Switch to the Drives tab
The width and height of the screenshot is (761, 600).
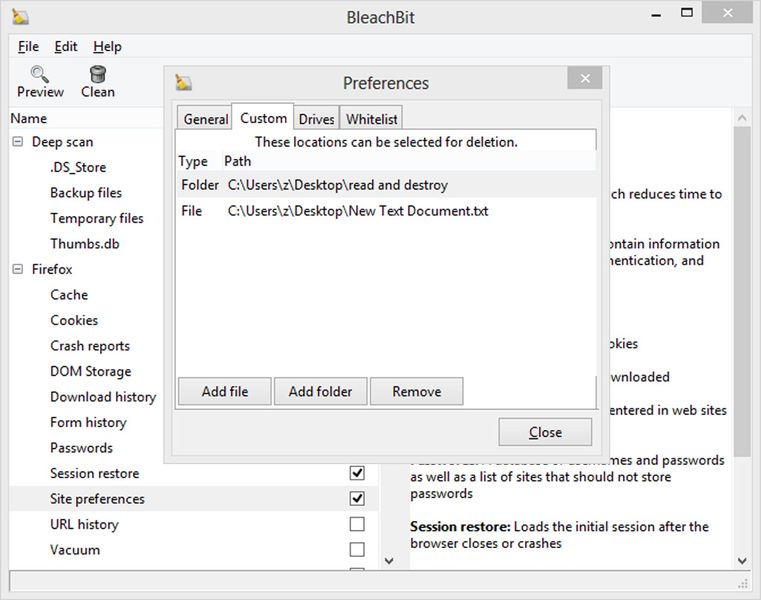pyautogui.click(x=316, y=118)
